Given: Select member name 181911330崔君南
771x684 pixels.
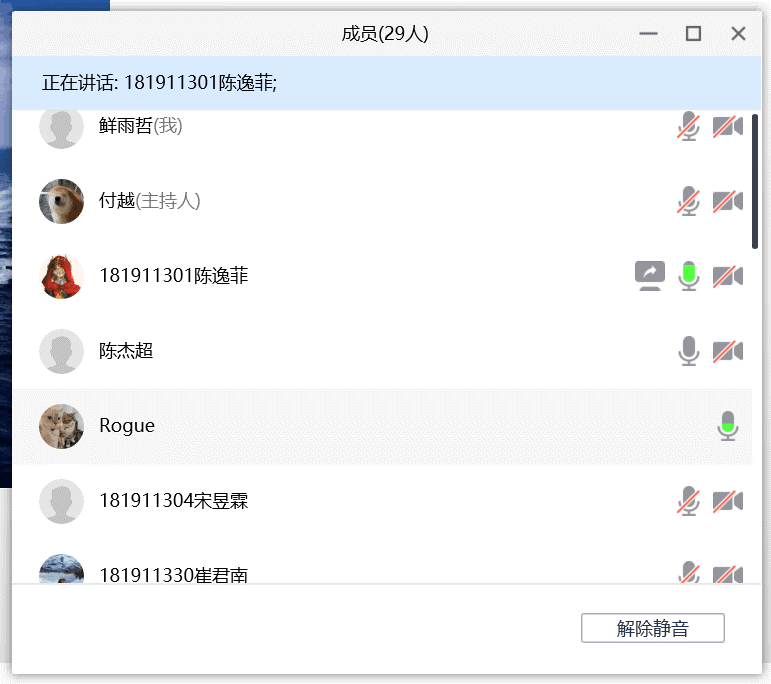Looking at the screenshot, I should (x=173, y=575).
